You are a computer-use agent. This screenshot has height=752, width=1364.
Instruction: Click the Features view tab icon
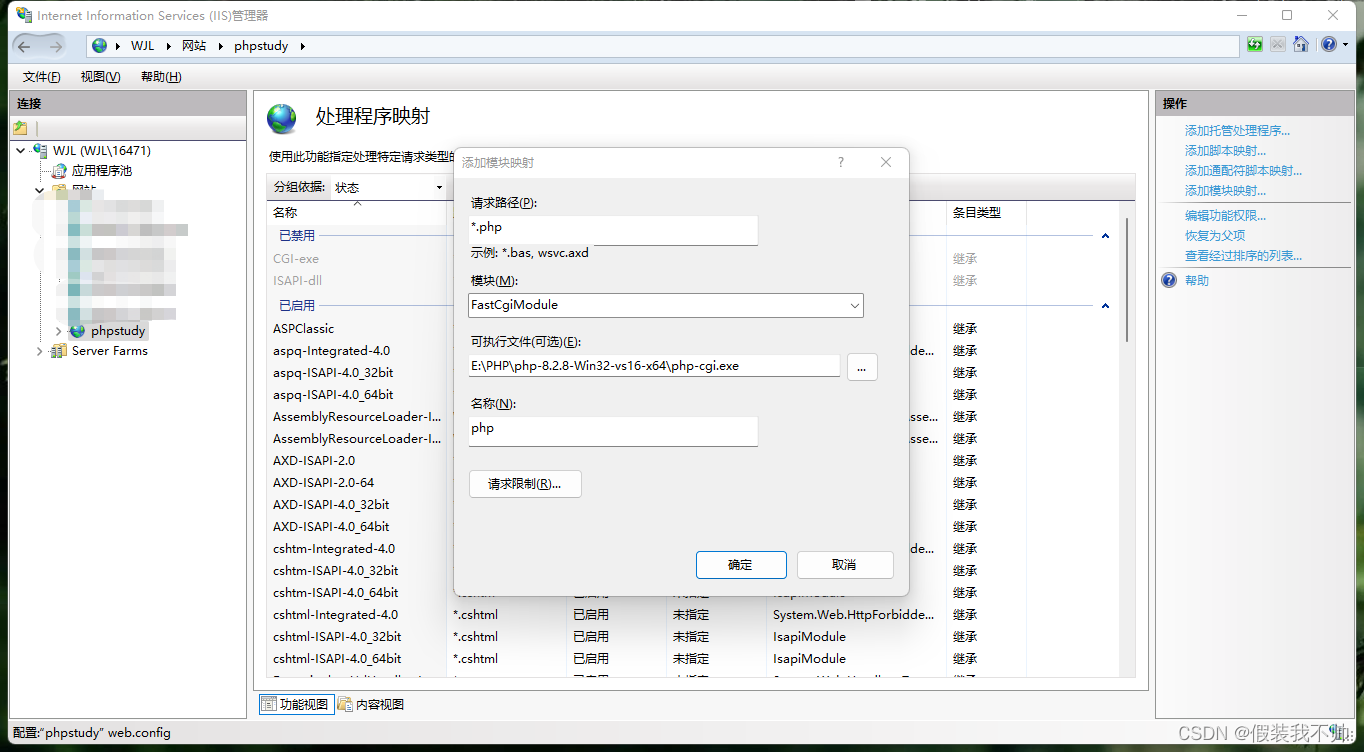tap(269, 705)
